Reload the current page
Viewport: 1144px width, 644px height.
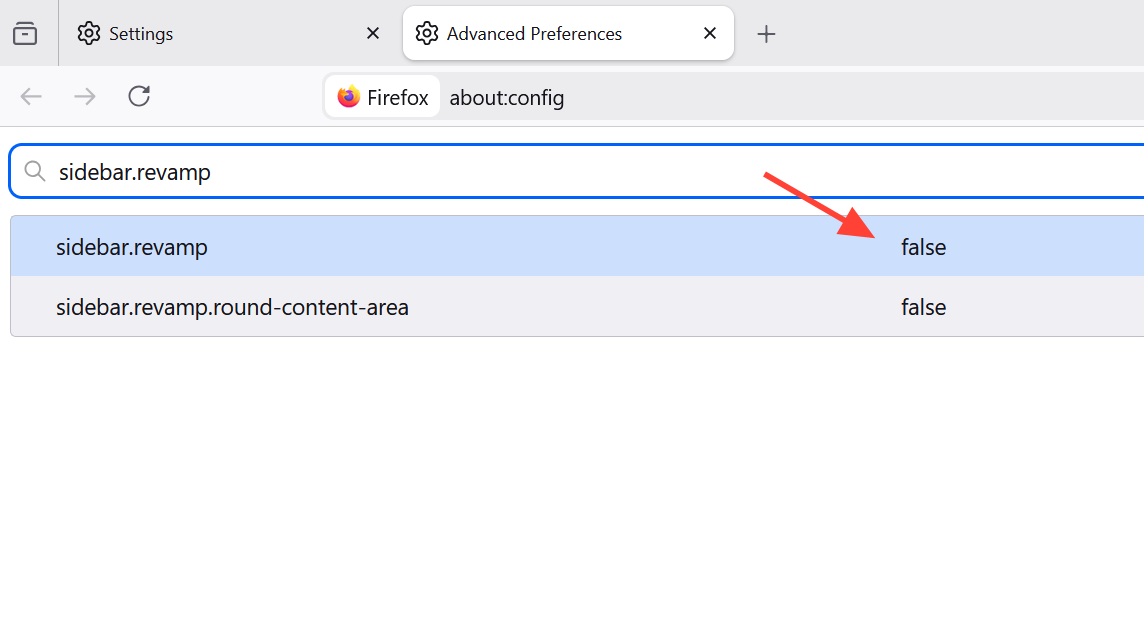[139, 97]
